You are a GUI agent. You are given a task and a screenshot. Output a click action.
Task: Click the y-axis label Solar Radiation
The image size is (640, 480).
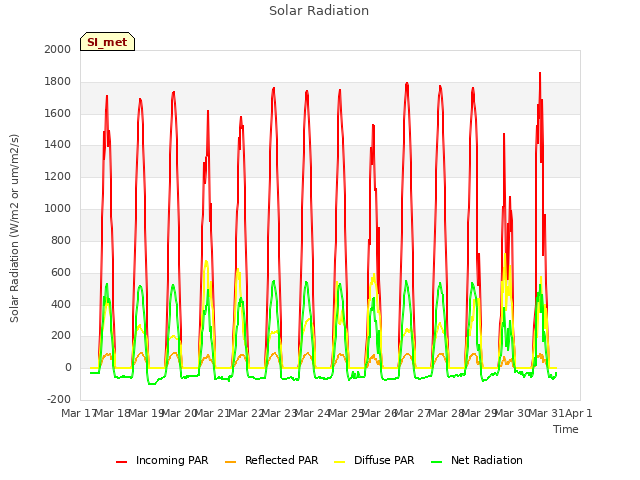click(x=14, y=228)
